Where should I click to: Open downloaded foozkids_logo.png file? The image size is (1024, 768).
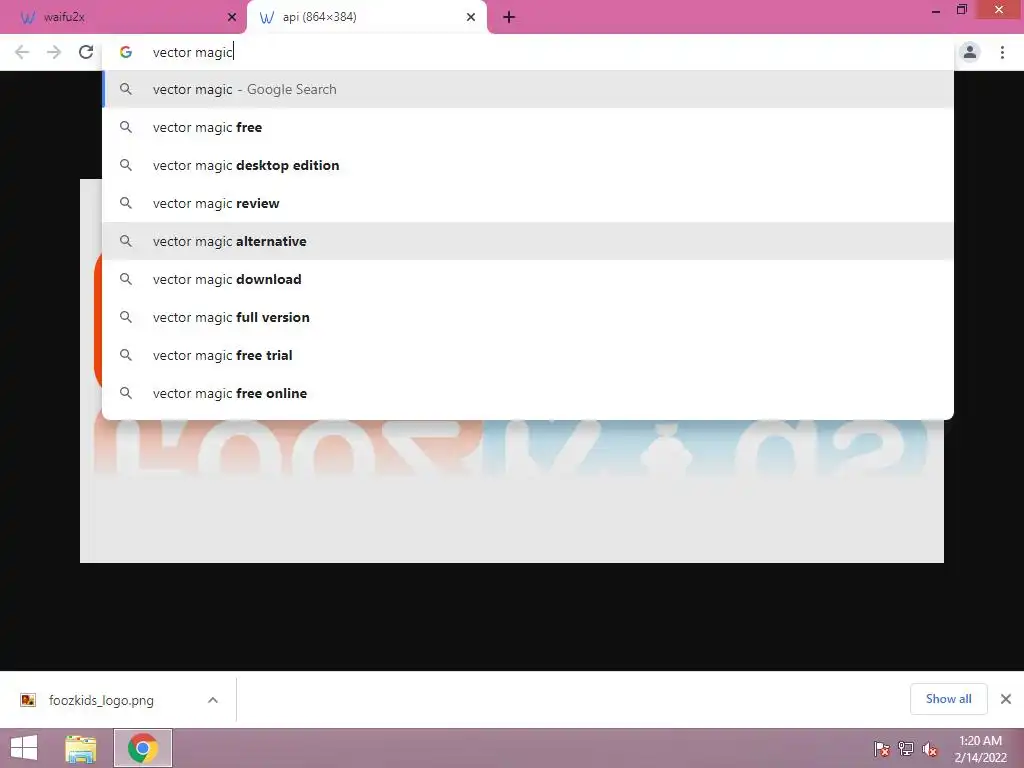point(101,700)
